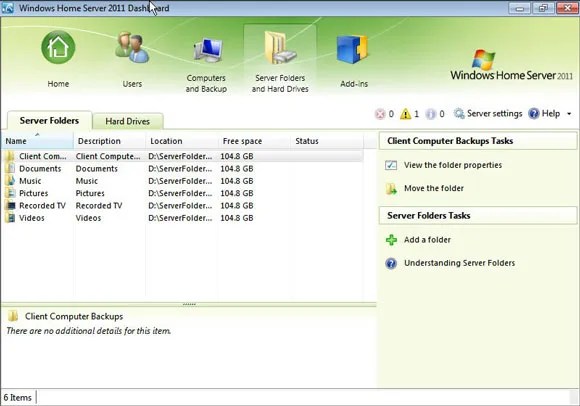Click the Help question mark icon

[x=534, y=114]
